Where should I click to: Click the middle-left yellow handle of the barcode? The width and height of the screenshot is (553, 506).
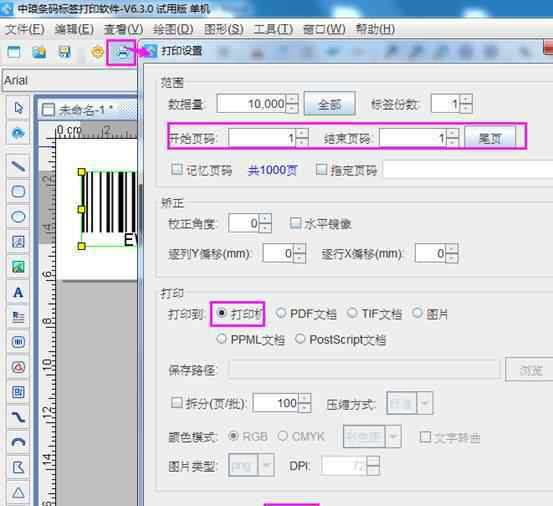[x=81, y=209]
